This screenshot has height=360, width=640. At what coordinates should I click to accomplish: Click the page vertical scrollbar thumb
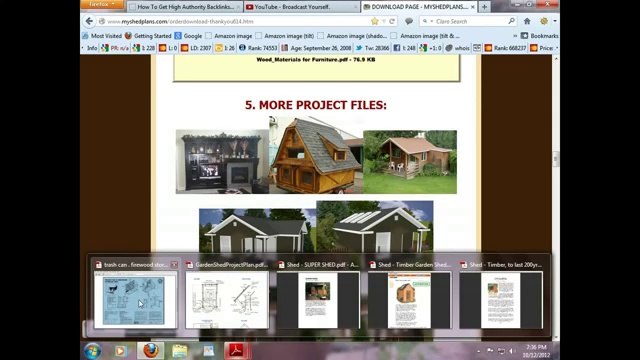click(x=556, y=159)
